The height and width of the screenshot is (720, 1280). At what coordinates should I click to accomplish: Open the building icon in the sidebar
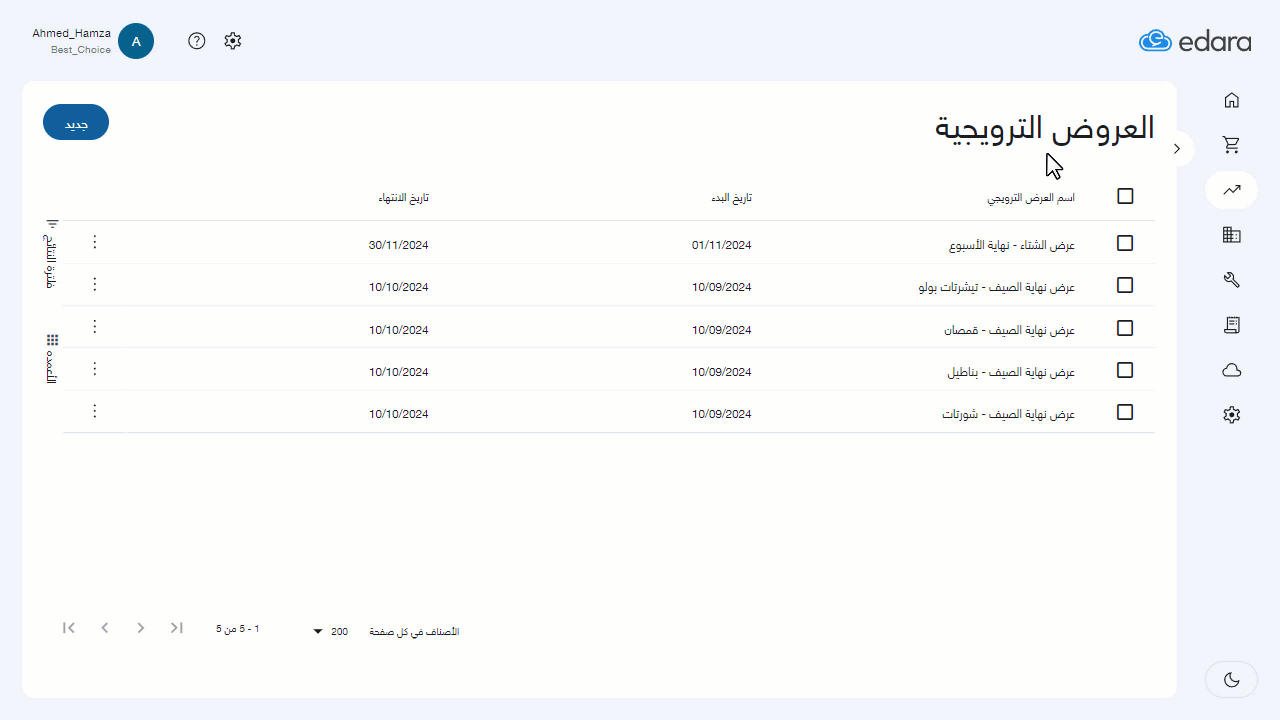coord(1232,235)
